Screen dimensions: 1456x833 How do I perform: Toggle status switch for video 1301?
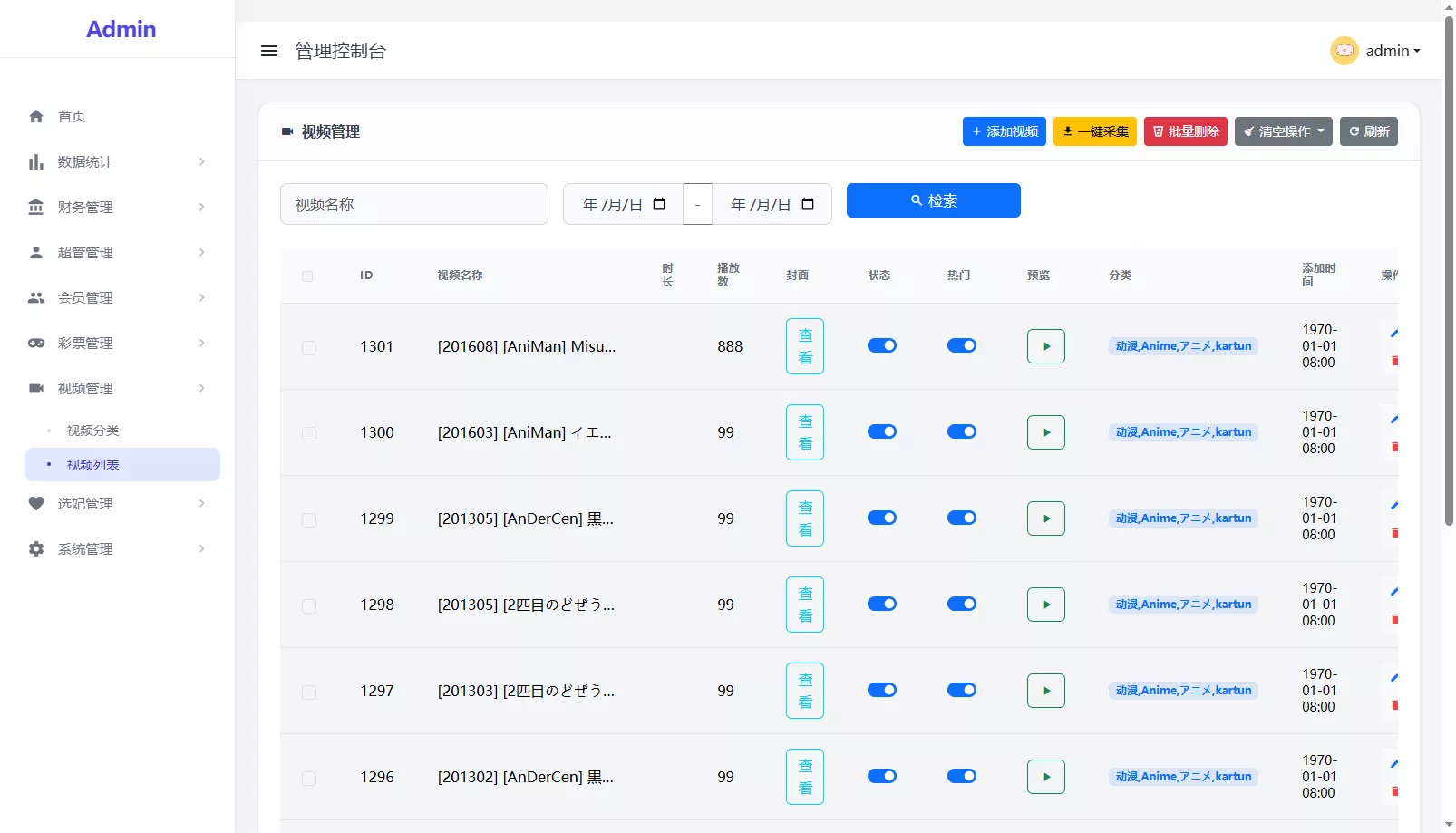coord(881,345)
